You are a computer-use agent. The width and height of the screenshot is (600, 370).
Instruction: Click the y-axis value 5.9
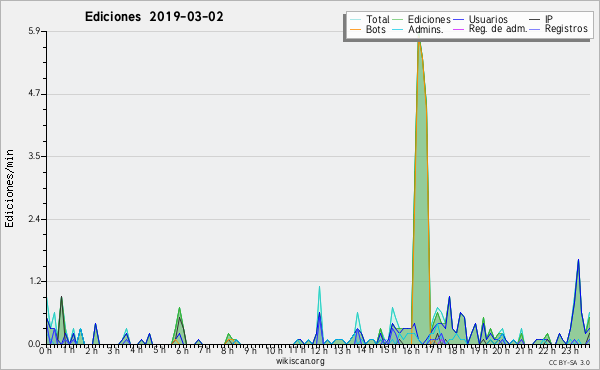34,31
